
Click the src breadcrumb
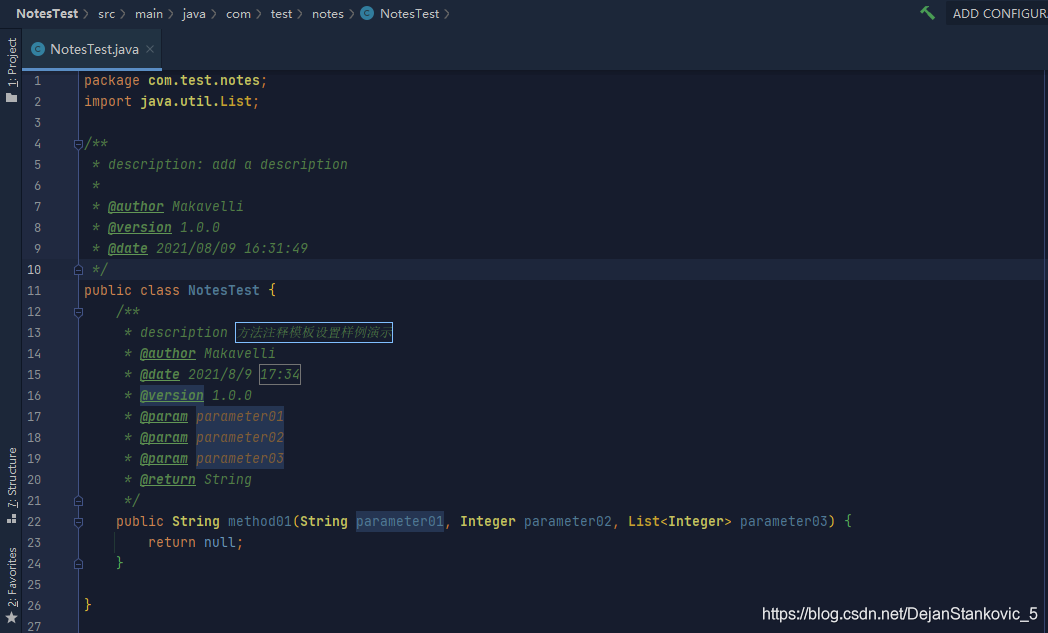click(x=106, y=13)
